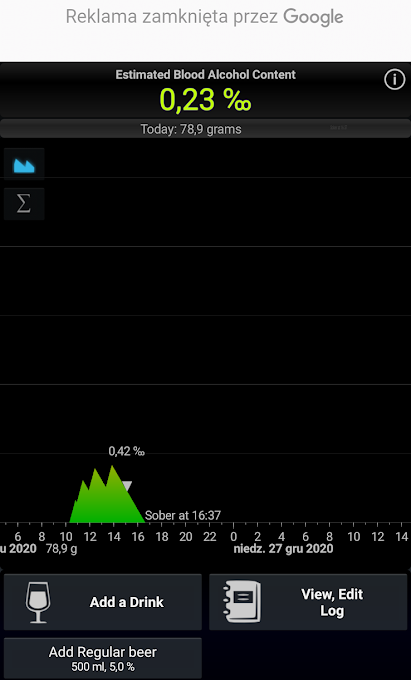Switch to the area graph view icon

pos(24,165)
